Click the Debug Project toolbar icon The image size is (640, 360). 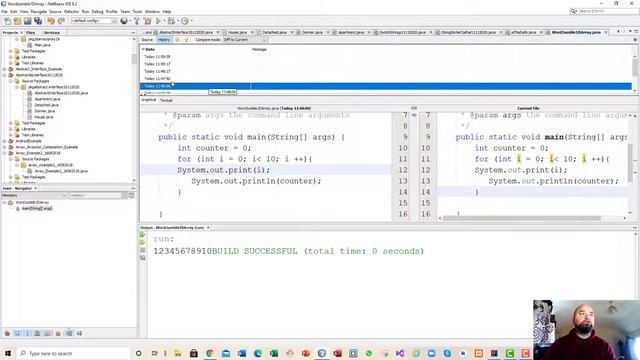click(x=171, y=21)
